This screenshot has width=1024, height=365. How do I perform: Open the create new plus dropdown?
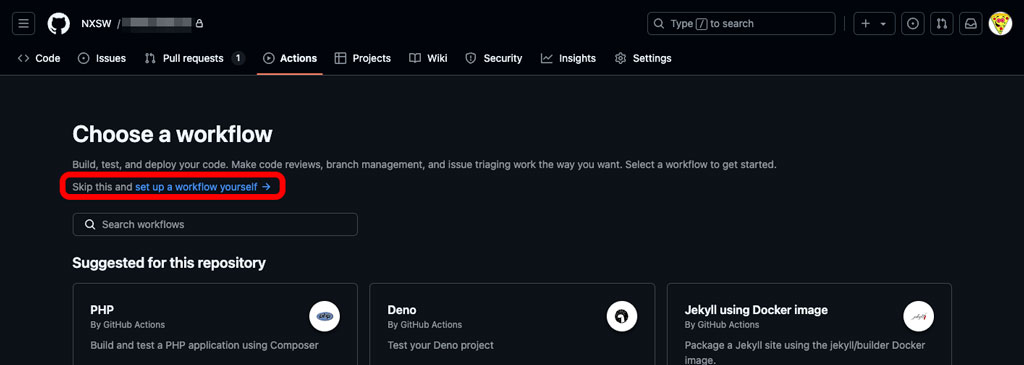tap(873, 24)
